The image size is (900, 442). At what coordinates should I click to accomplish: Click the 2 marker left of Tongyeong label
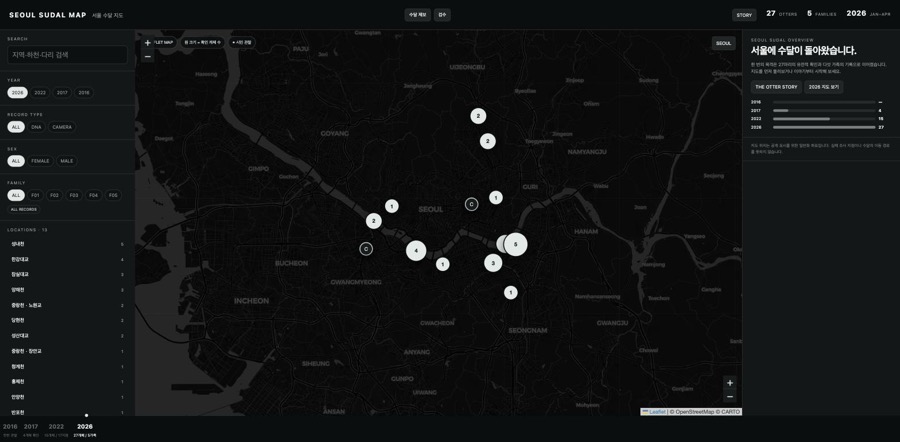488,141
